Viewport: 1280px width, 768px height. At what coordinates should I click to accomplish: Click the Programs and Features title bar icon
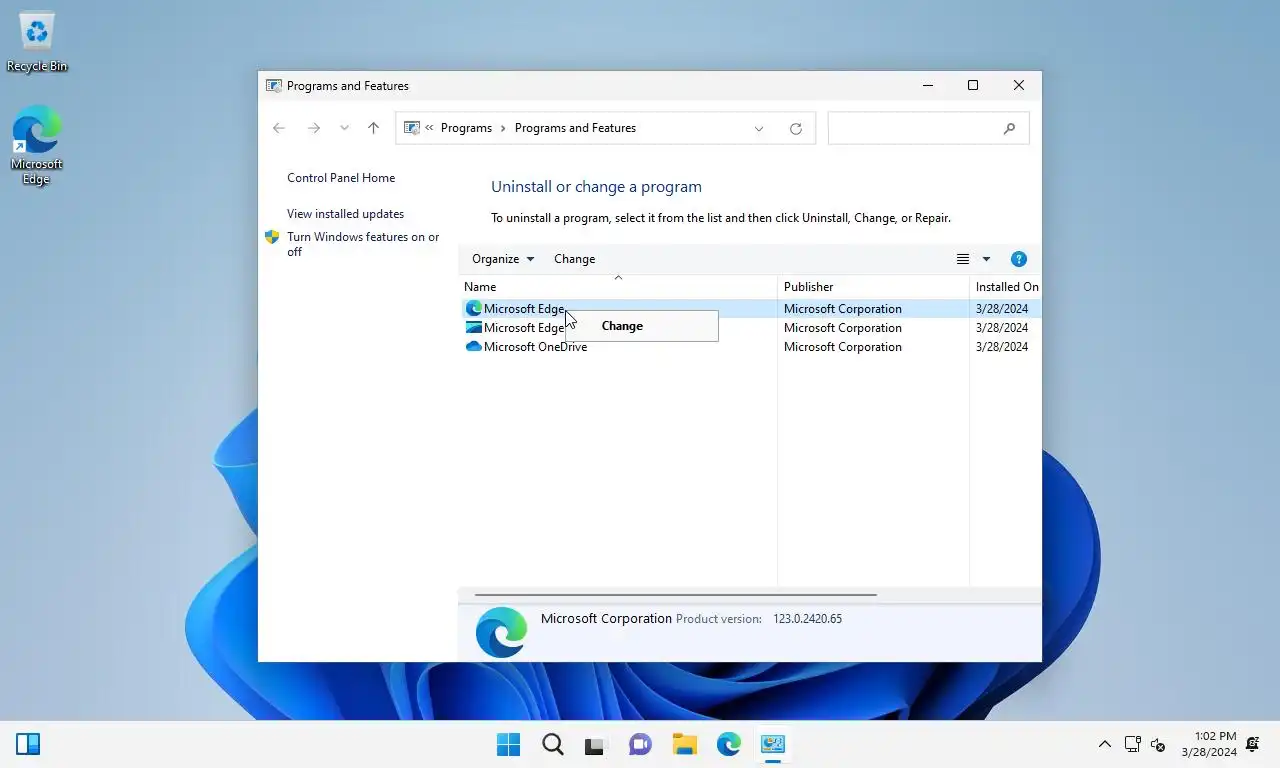(x=274, y=86)
